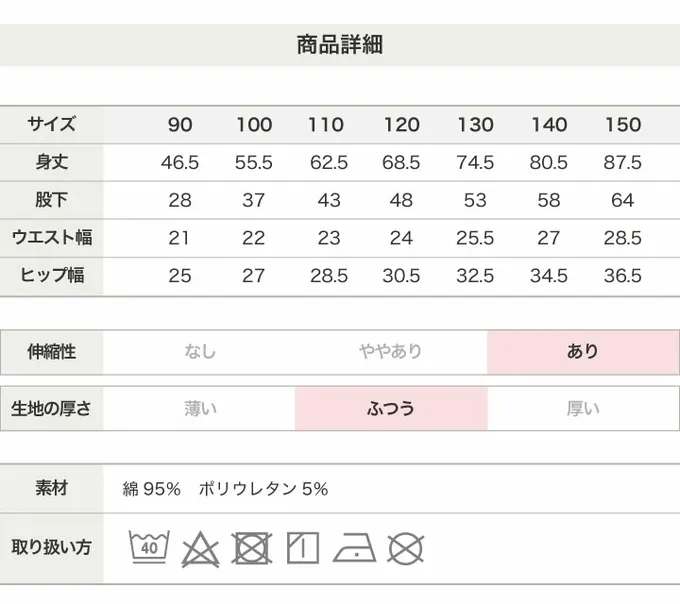
Task: Click the ウエスト幅 row label
Action: [51, 238]
